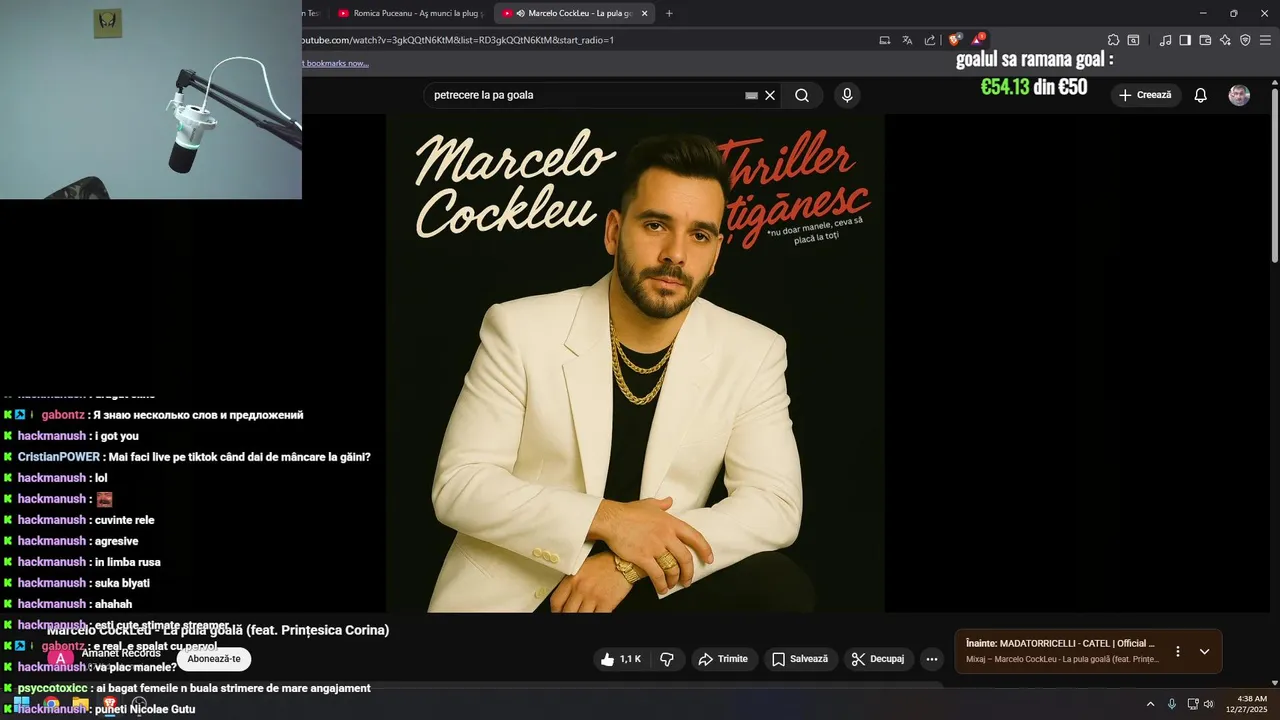Screen dimensions: 1280x720
Task: Dislike the video with thumbs-down button
Action: (x=667, y=659)
